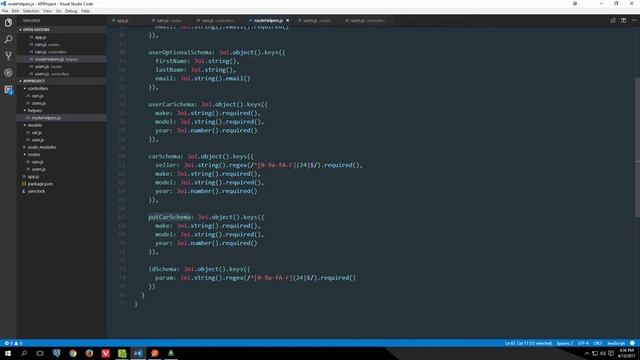This screenshot has height=360, width=640.
Task: Open the Explorer view in activity bar
Action: [x=8, y=22]
